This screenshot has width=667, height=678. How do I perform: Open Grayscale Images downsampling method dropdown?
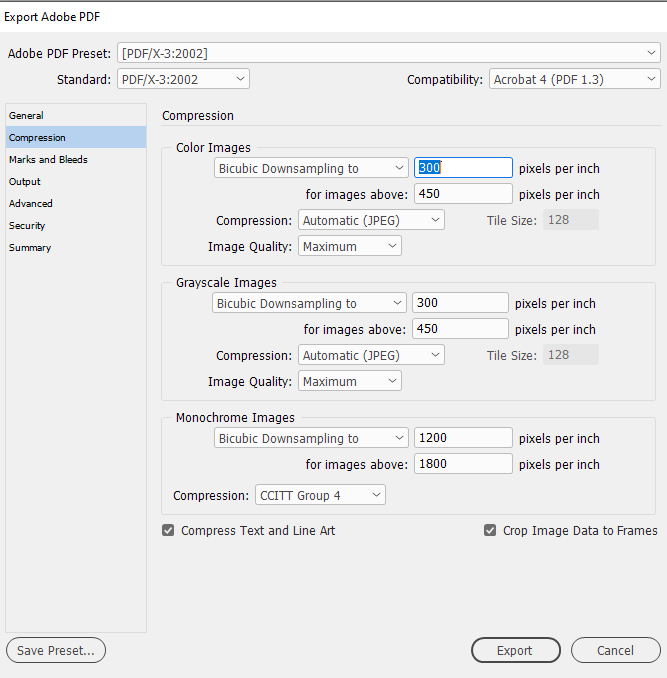tap(309, 303)
